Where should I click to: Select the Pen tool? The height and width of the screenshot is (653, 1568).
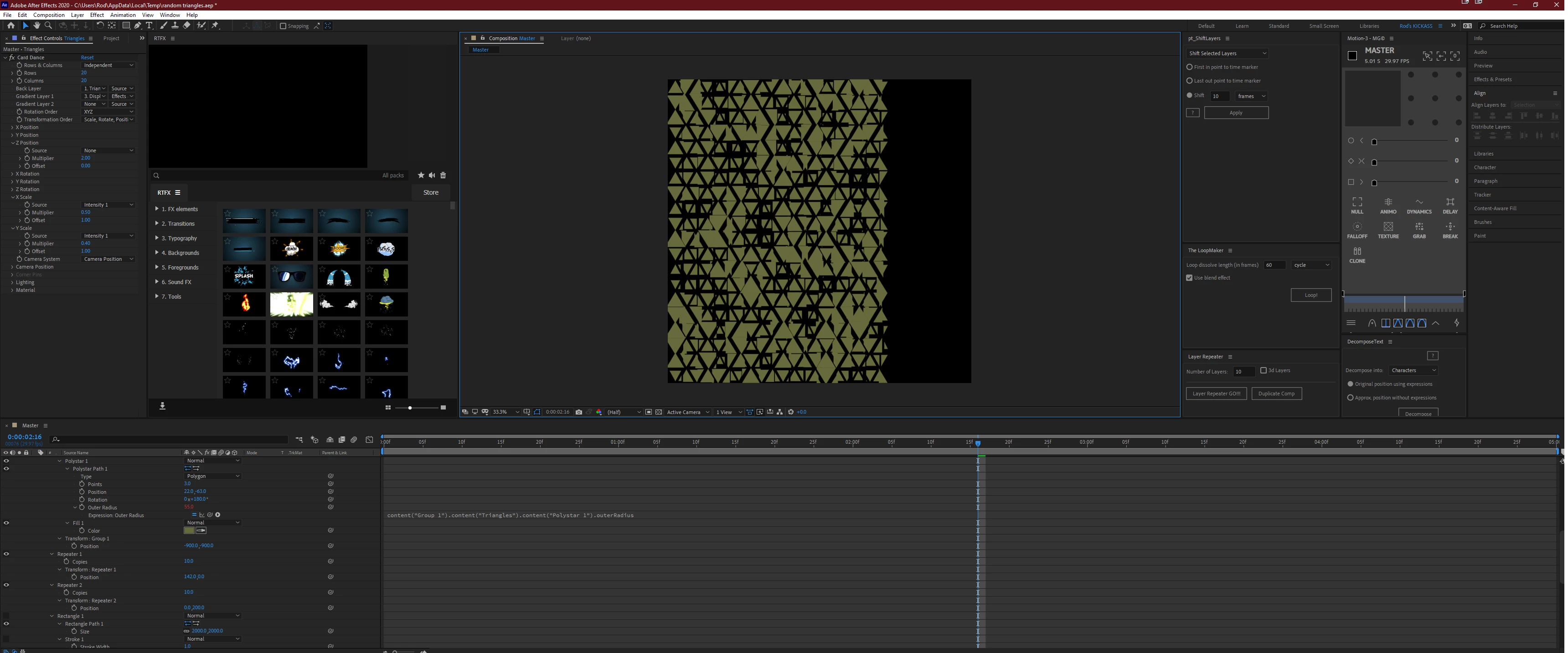coord(138,26)
